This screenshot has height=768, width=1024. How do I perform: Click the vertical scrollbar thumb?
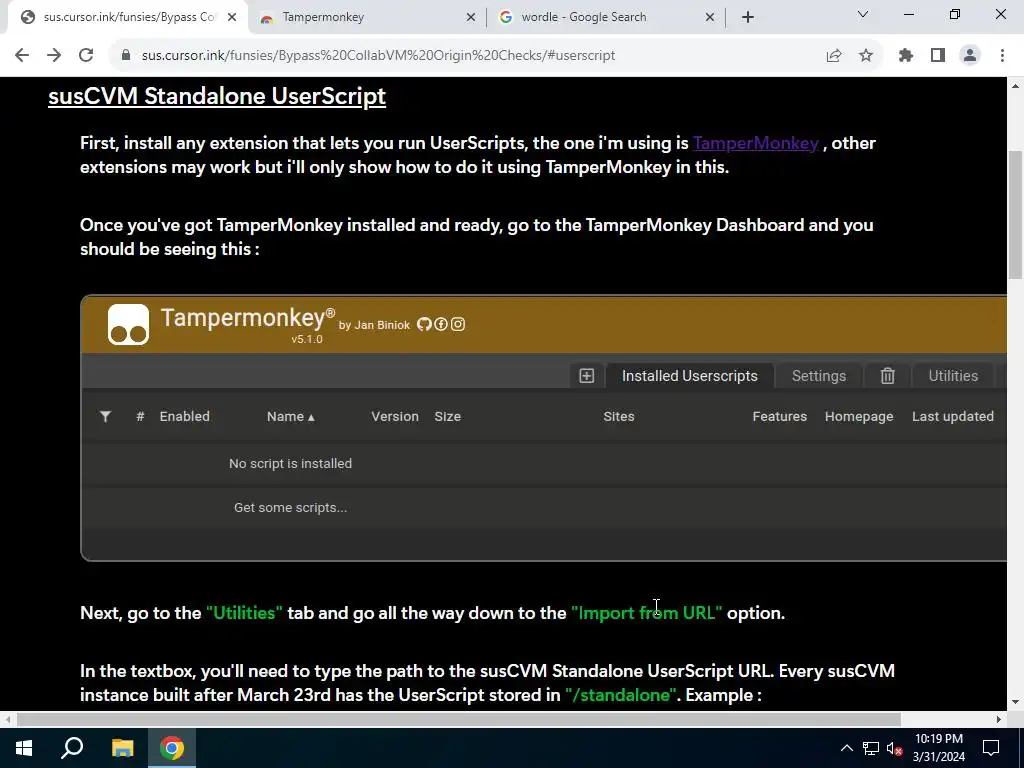click(x=1016, y=214)
